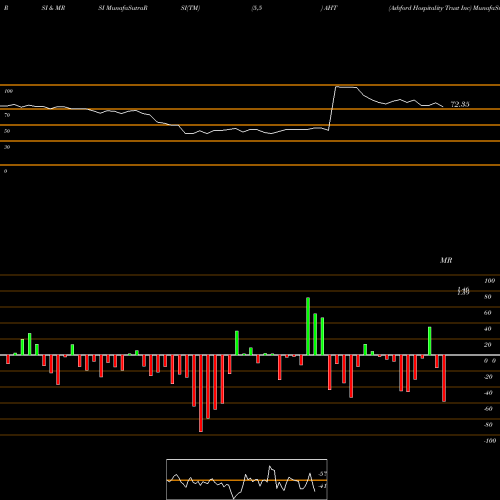This screenshot has height=500, width=500.
Task: Click the 'Ashford Hospitality Trust Inc' title text
Action: coord(430,8)
